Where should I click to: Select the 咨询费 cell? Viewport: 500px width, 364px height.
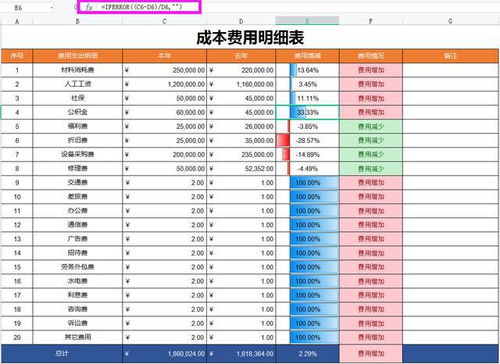(78, 309)
